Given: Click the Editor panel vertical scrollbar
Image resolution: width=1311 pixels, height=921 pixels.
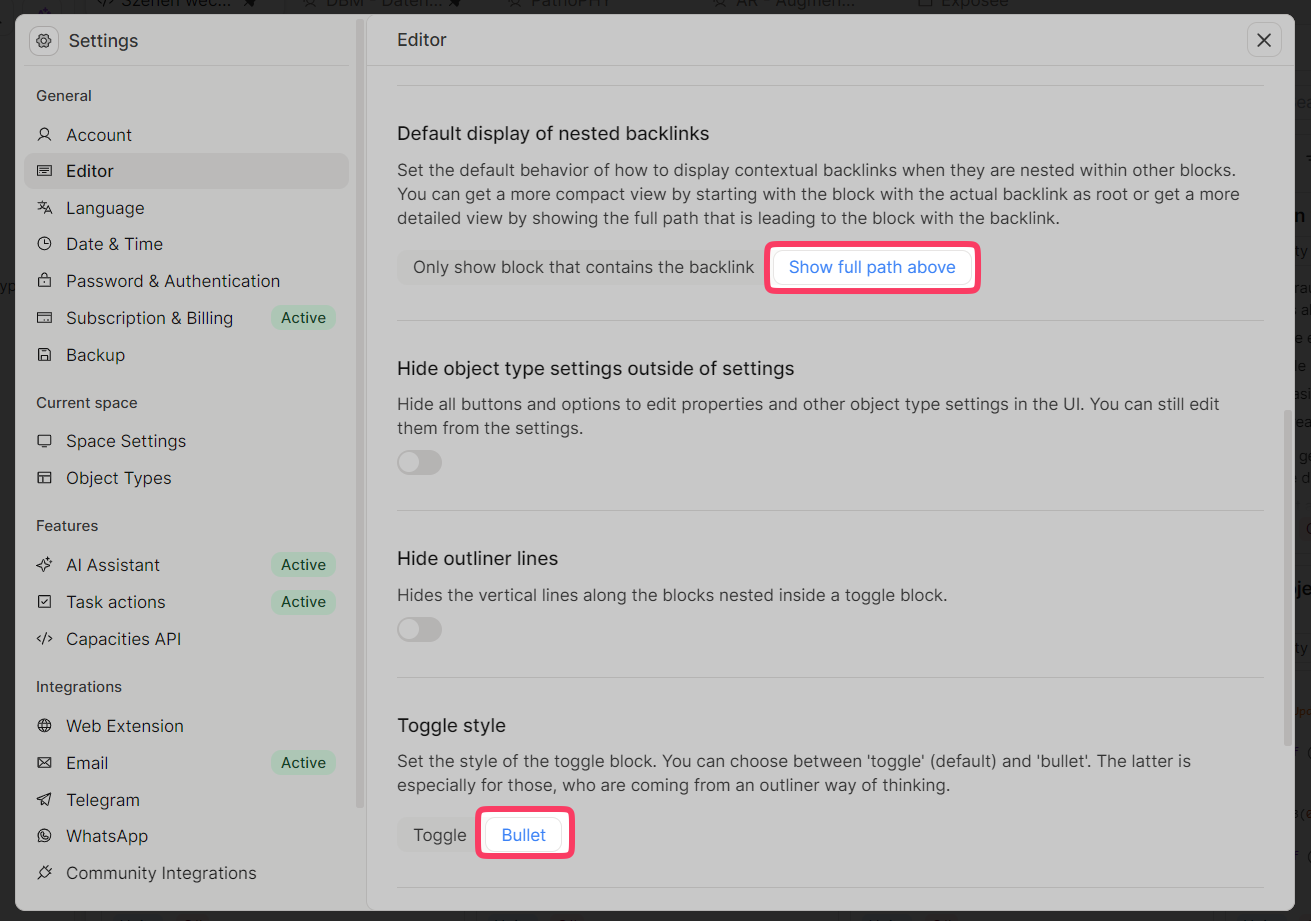Looking at the screenshot, I should coord(1288,578).
